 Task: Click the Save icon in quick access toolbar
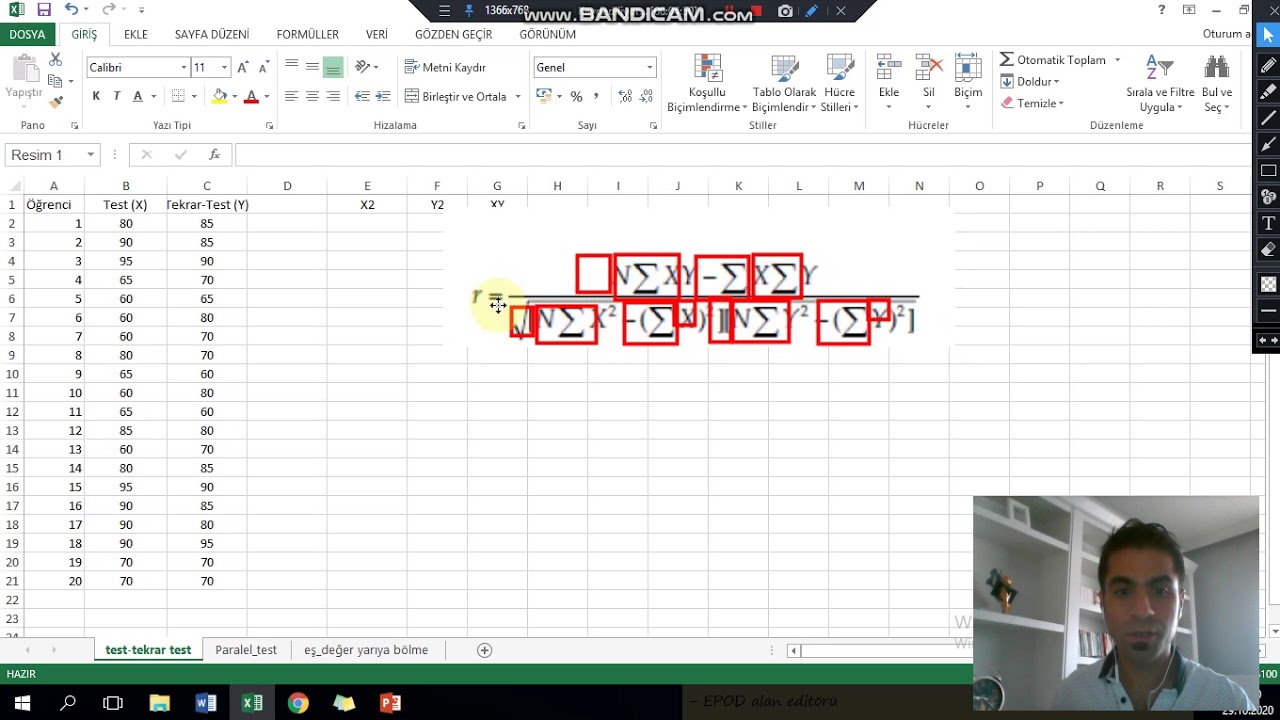tap(43, 10)
